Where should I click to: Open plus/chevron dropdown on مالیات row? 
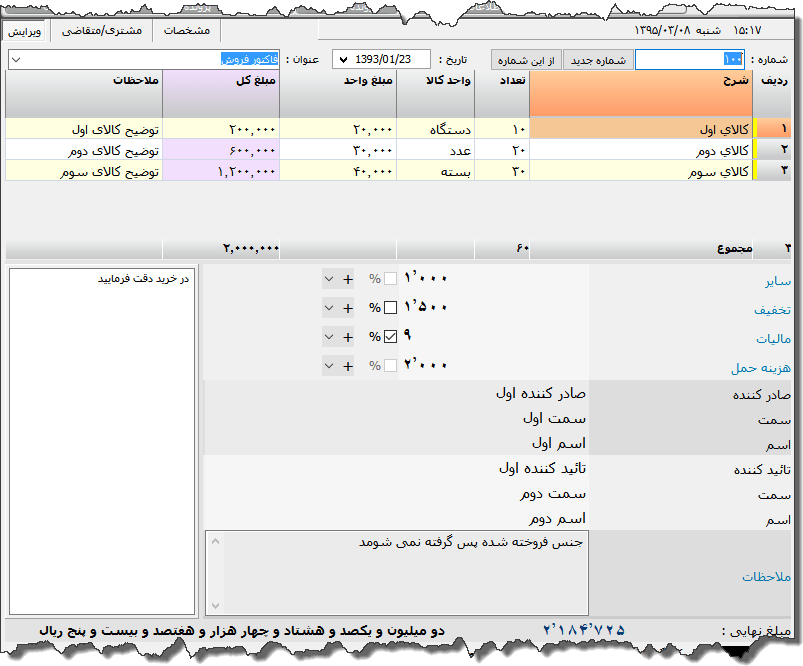[x=330, y=337]
